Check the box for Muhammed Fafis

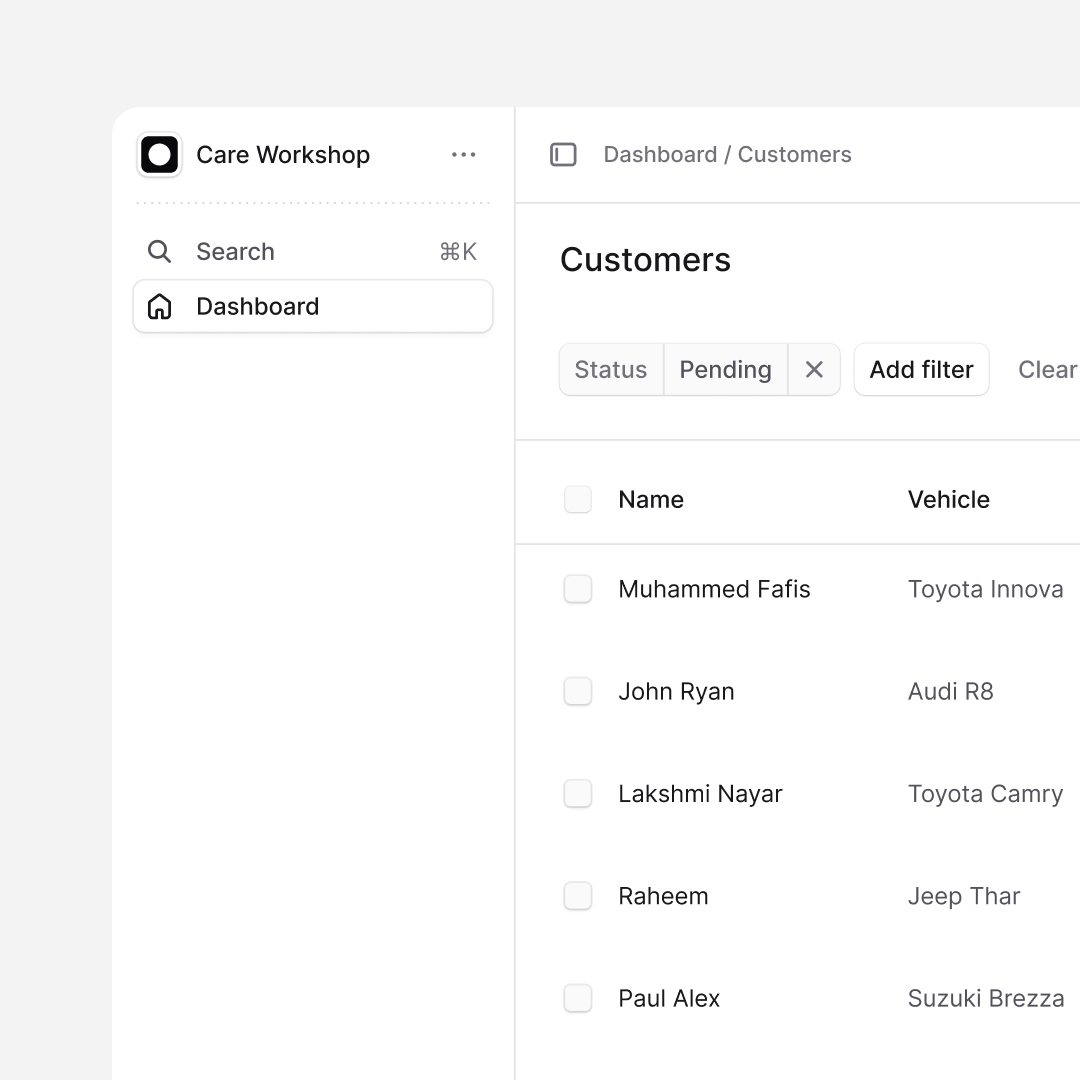[578, 589]
